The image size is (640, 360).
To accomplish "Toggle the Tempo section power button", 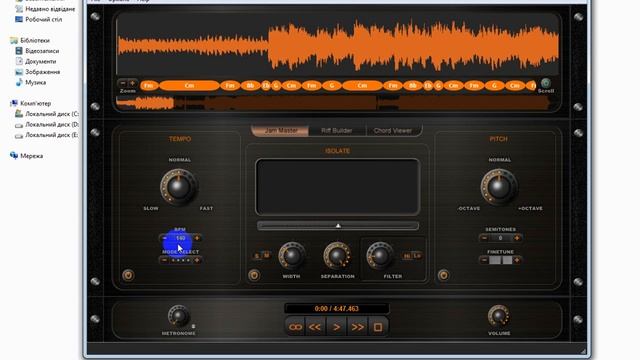I will [128, 275].
